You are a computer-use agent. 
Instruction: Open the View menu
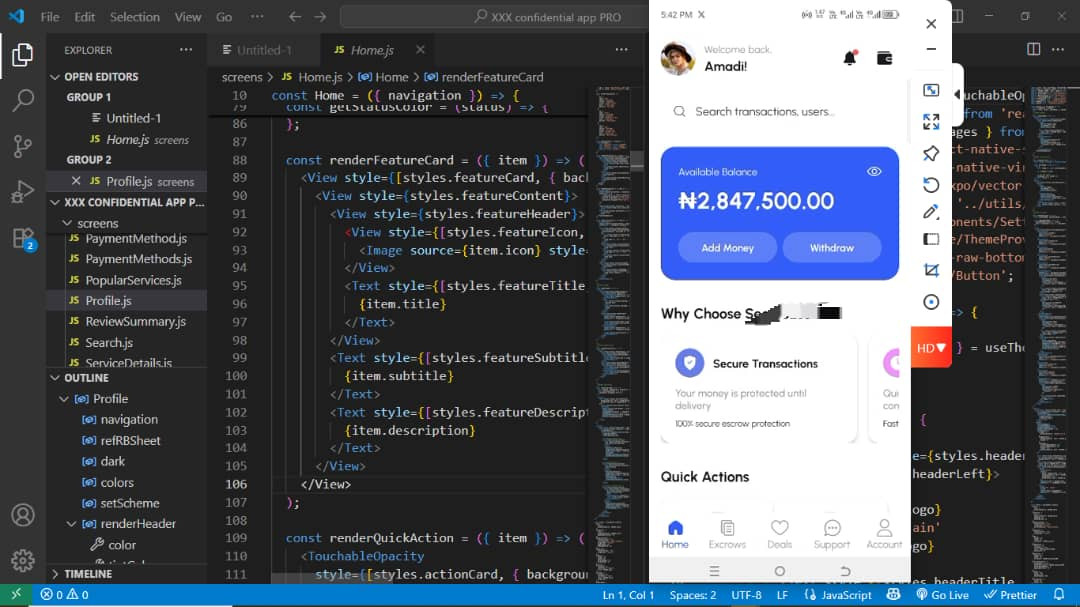click(x=187, y=17)
